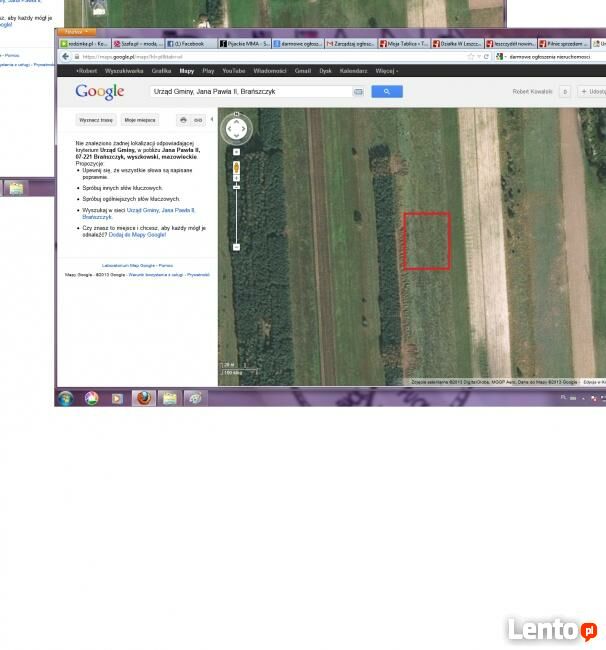Open +Robert in the Google bar
This screenshot has width=606, height=650.
coord(86,71)
